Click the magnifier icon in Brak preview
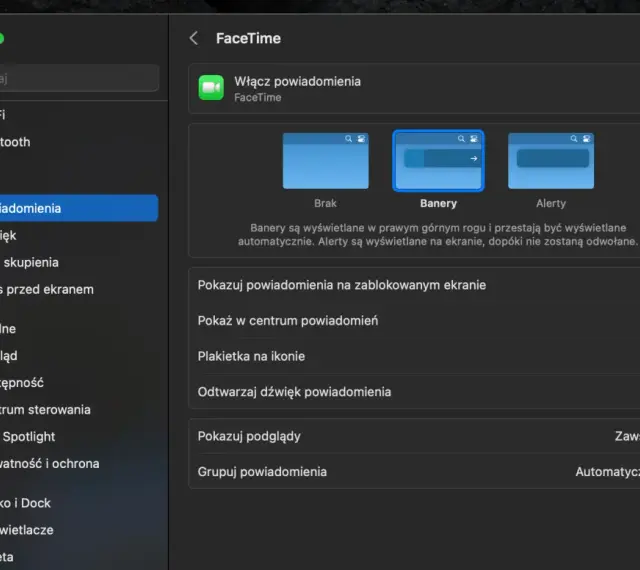 click(348, 139)
